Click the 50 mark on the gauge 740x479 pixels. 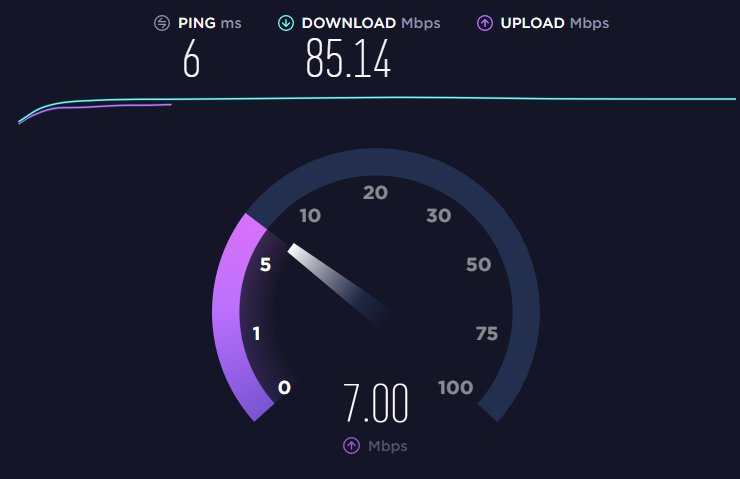click(479, 264)
